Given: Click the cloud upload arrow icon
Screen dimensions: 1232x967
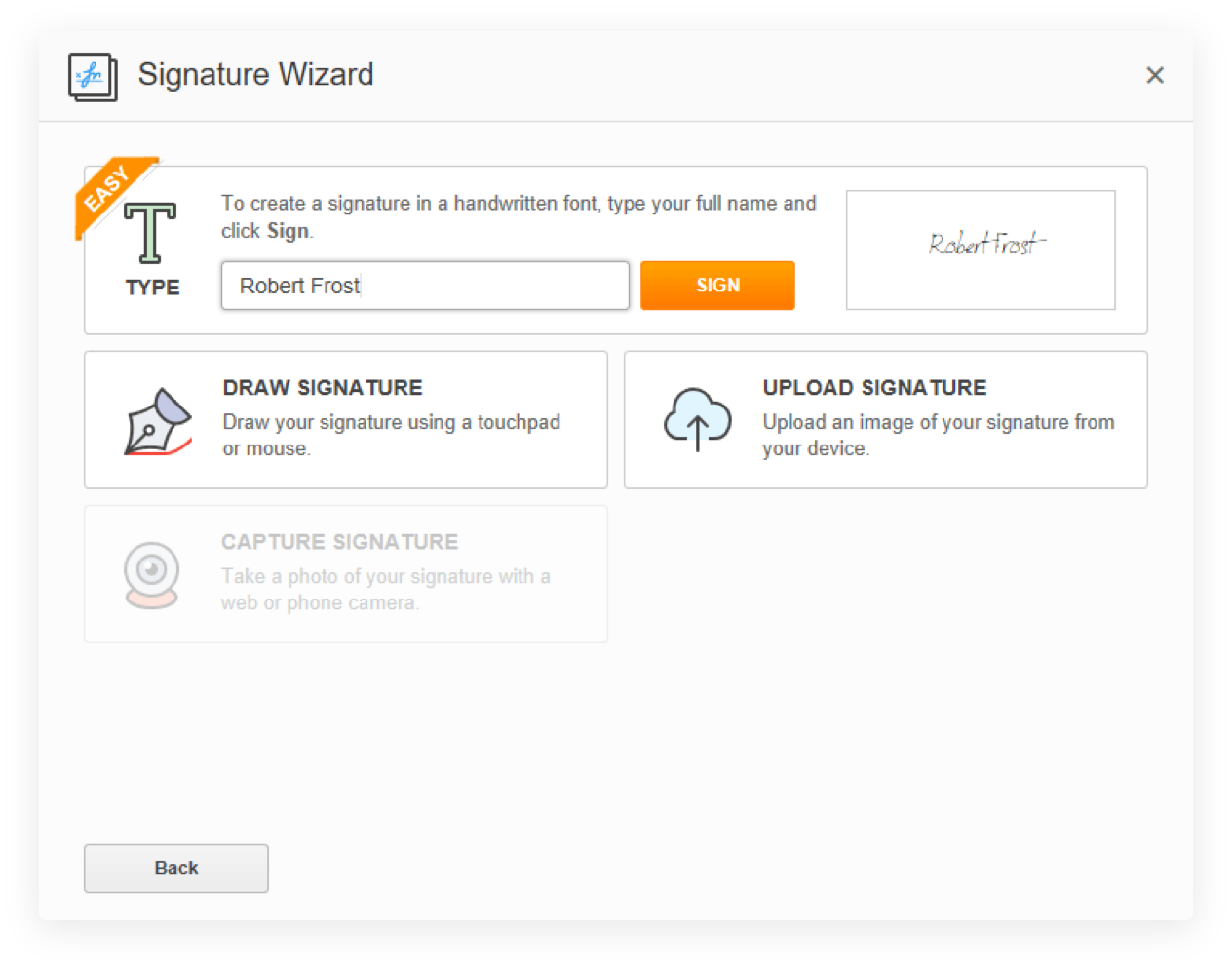Looking at the screenshot, I should click(x=698, y=419).
